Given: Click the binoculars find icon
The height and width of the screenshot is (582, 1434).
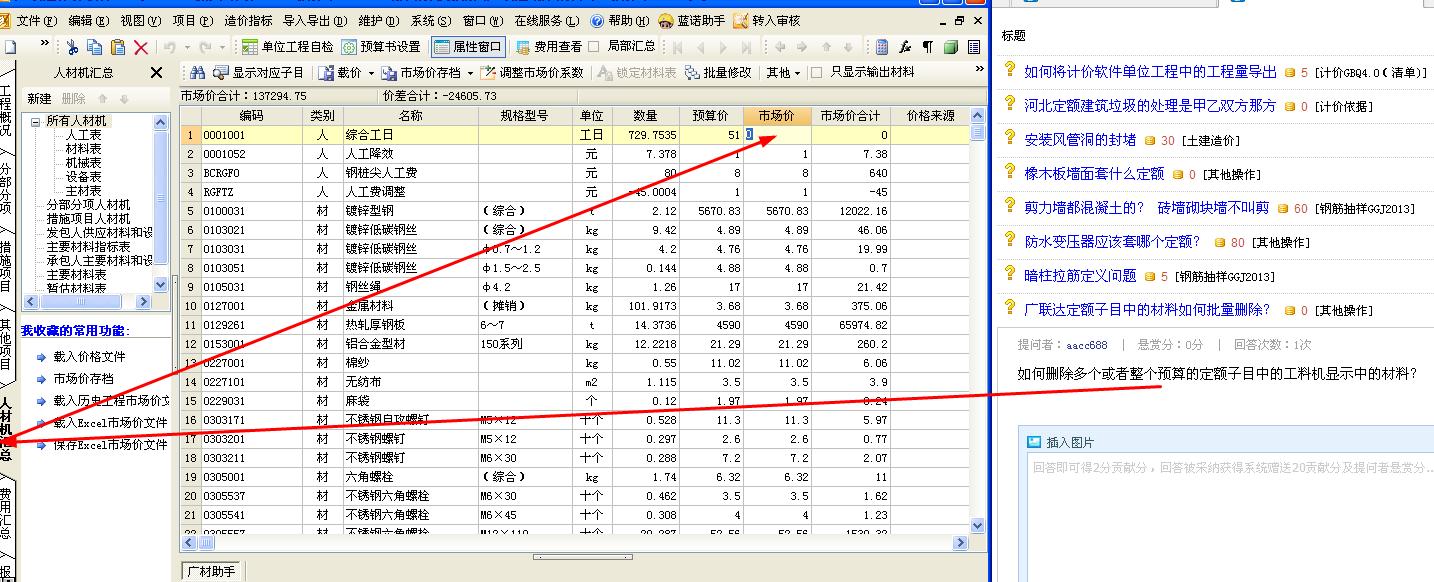Looking at the screenshot, I should coord(197,72).
